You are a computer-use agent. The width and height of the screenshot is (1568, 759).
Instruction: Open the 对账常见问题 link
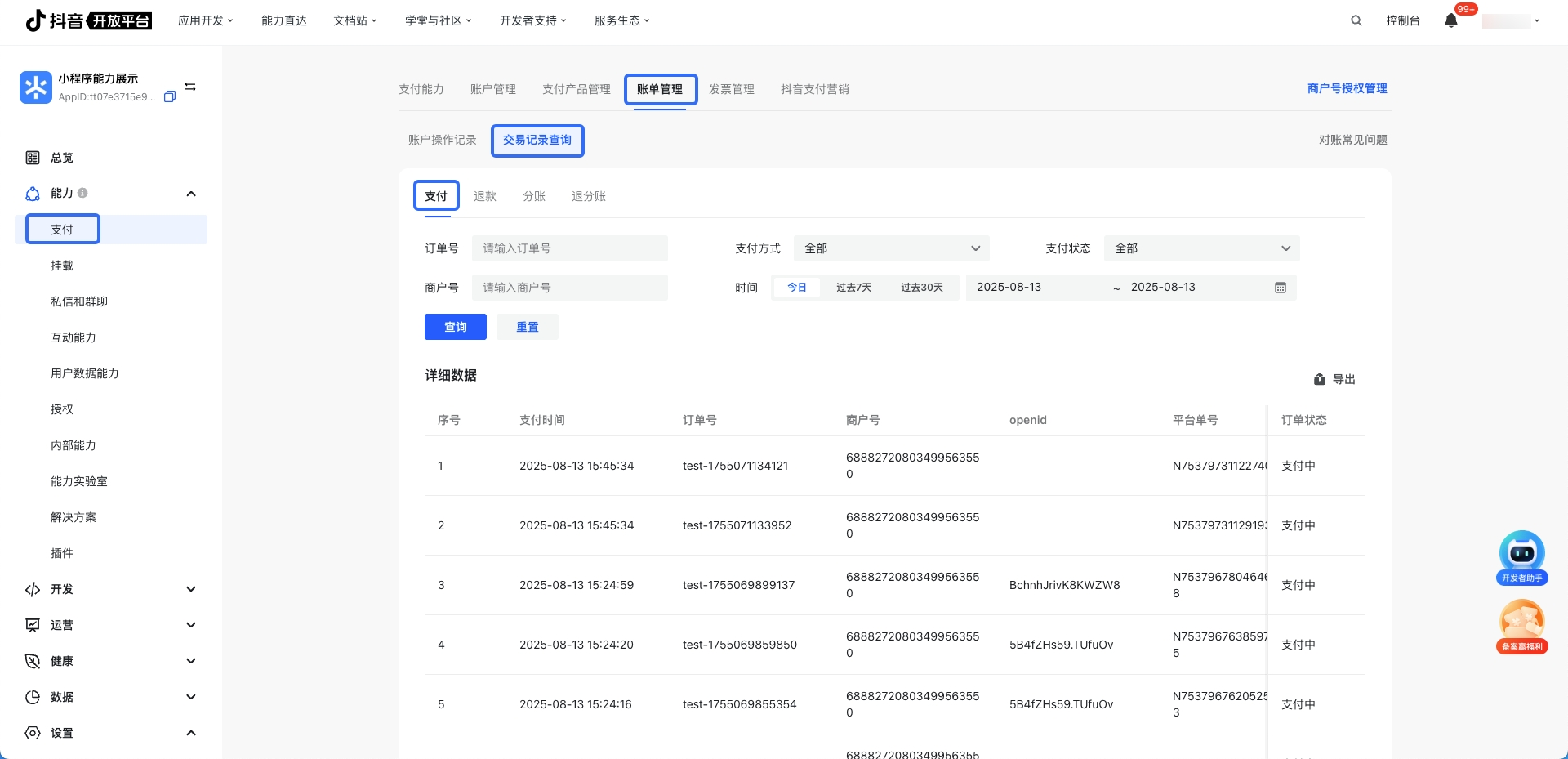(1352, 140)
